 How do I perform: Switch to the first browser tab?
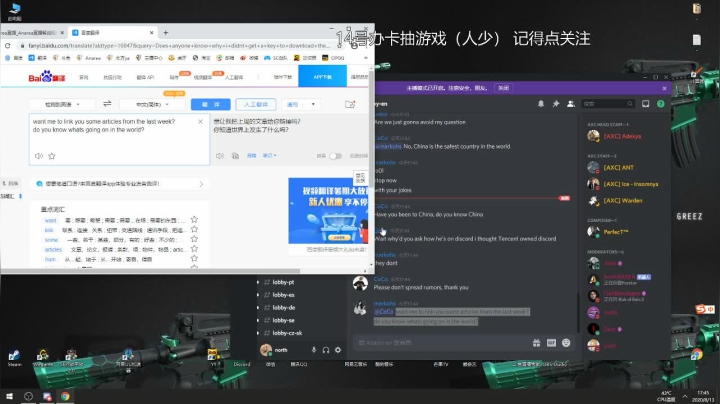(x=32, y=33)
